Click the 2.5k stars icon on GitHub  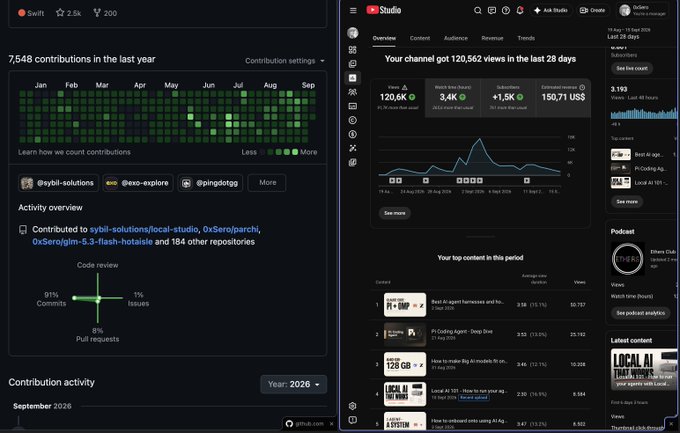click(x=60, y=13)
